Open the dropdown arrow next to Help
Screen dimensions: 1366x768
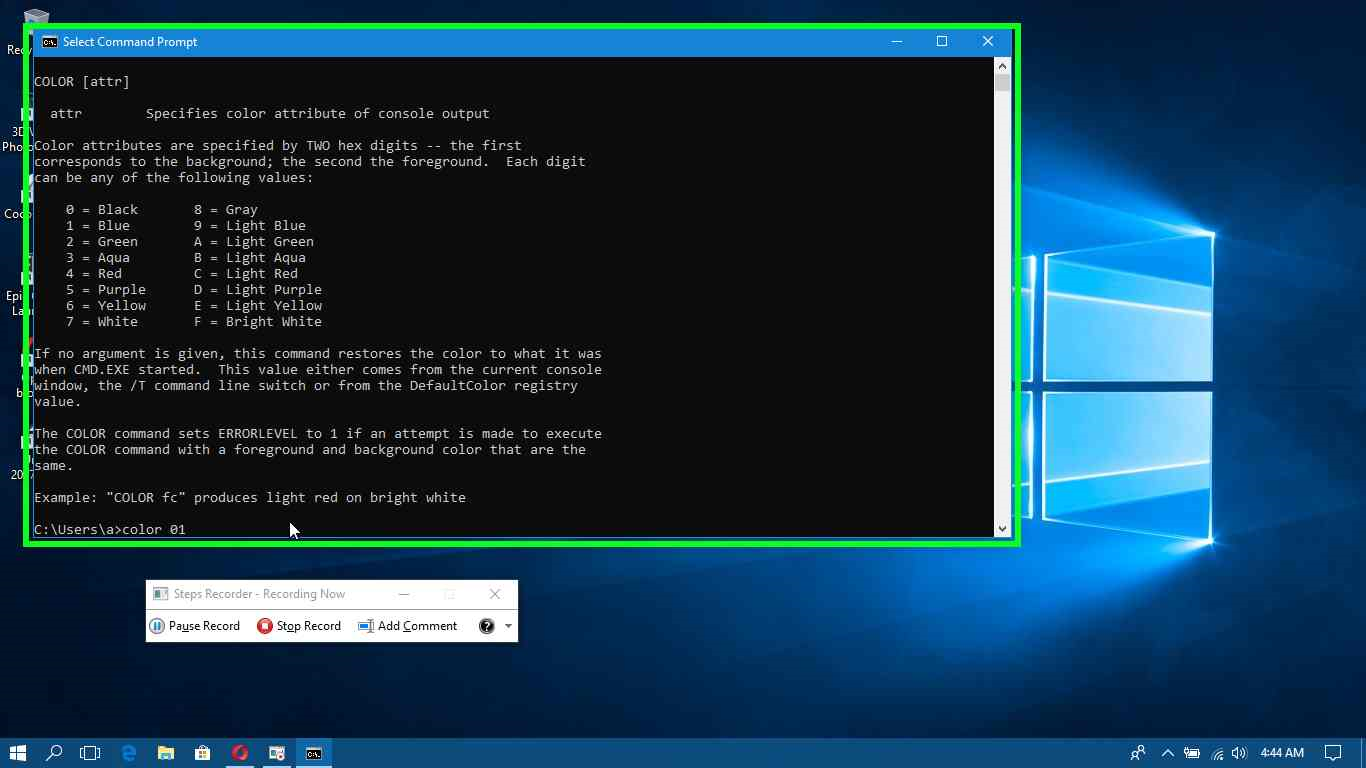coord(506,626)
